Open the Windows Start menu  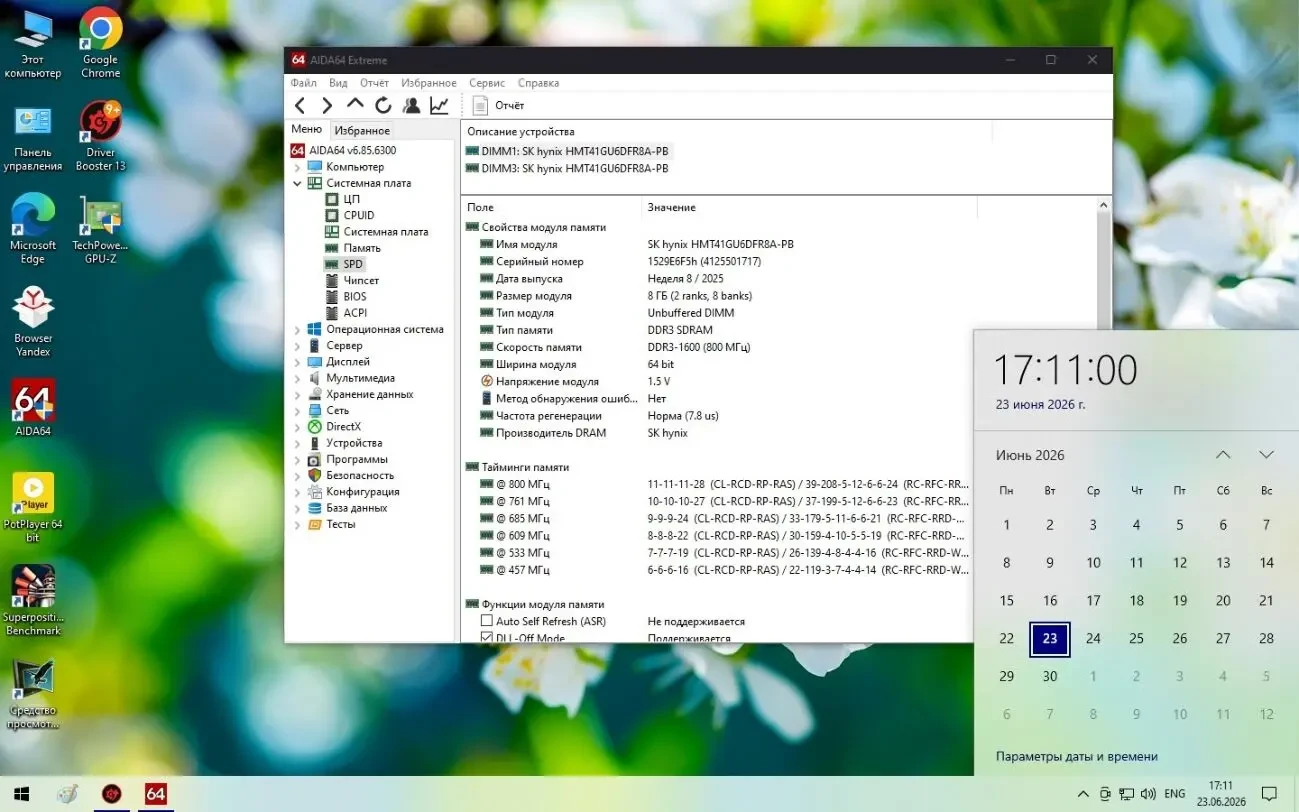[x=20, y=794]
